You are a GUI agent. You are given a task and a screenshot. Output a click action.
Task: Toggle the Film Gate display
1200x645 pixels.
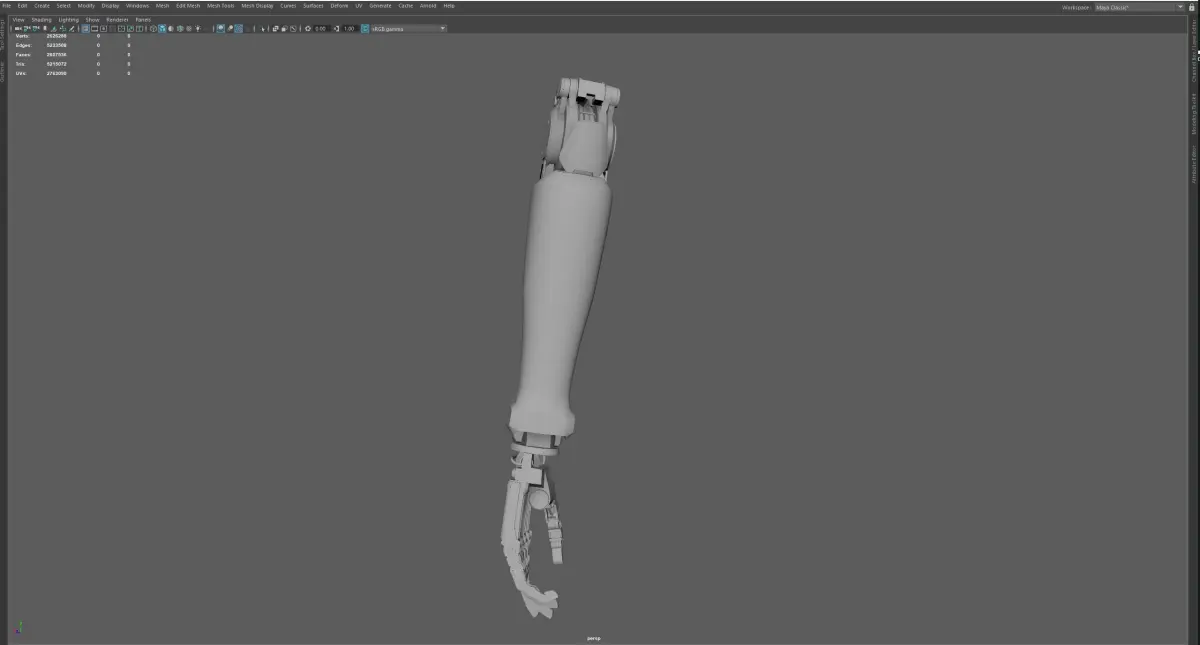tap(94, 28)
